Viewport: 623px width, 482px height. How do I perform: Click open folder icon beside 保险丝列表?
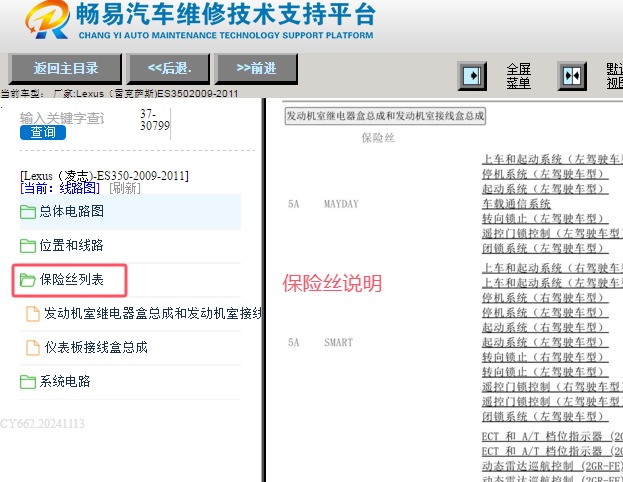(x=28, y=280)
